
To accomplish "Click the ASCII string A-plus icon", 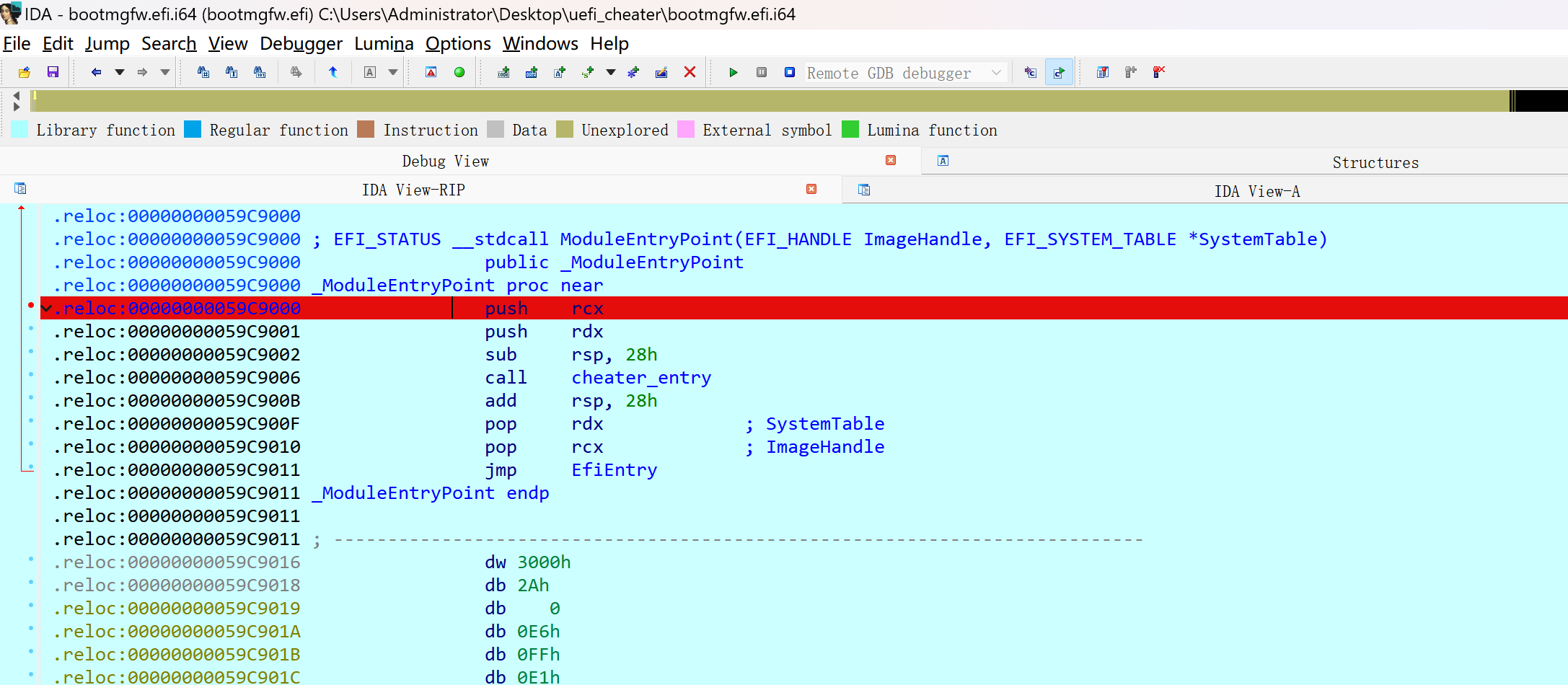I will click(560, 72).
